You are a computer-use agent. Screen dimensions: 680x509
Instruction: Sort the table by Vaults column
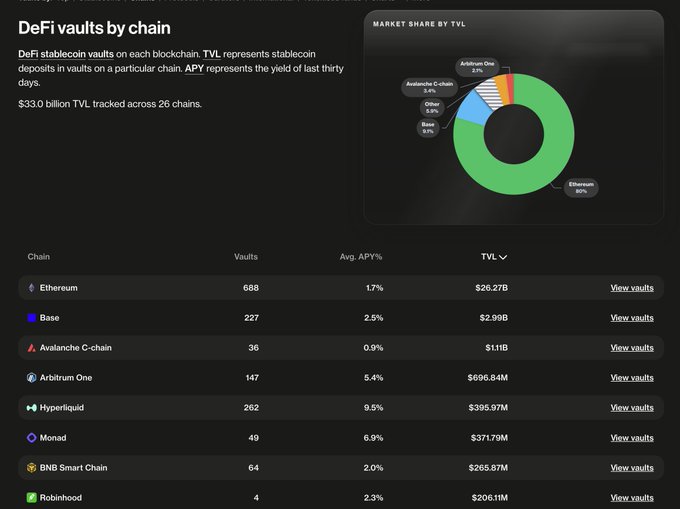(x=246, y=257)
